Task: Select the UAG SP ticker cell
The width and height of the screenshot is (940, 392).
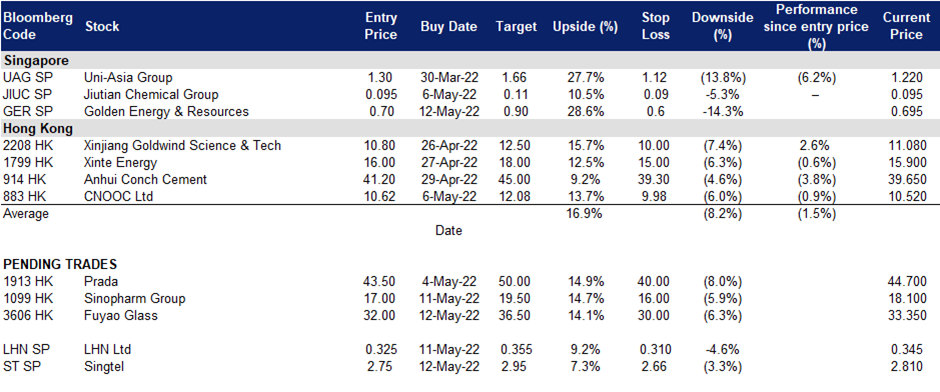Action: click(24, 77)
